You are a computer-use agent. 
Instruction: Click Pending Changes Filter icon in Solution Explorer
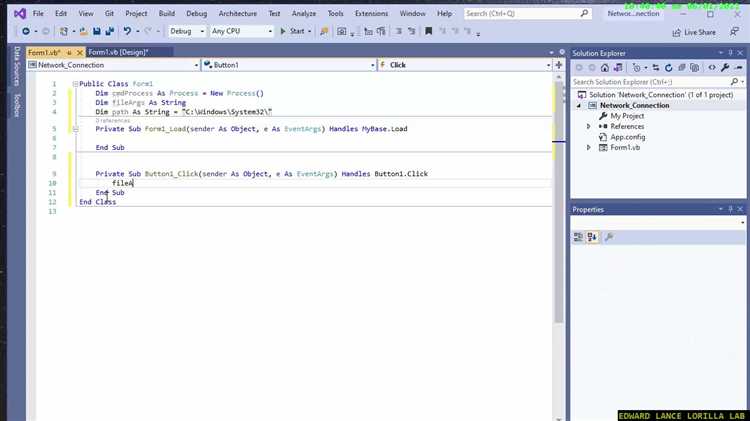(x=637, y=68)
